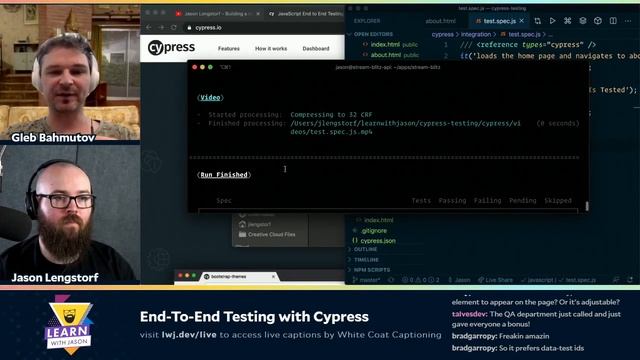Screen dimensions: 640x360
Task: Click the sync changes icon in status bar
Action: tap(391, 280)
